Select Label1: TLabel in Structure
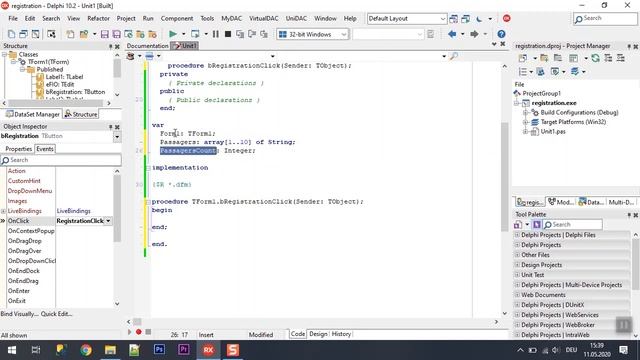The image size is (640, 360). [64, 77]
